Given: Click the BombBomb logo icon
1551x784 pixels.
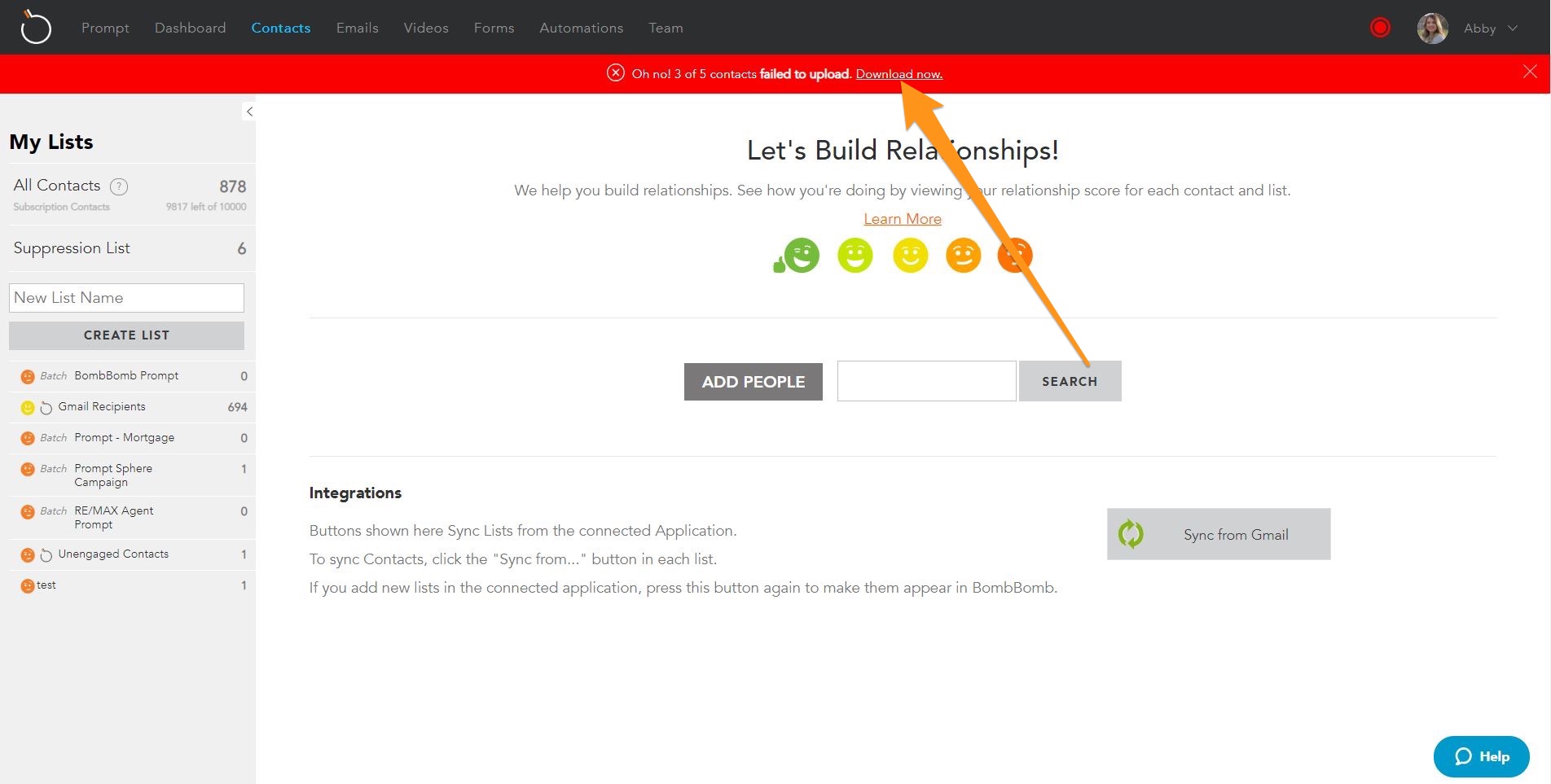Looking at the screenshot, I should pos(35,27).
